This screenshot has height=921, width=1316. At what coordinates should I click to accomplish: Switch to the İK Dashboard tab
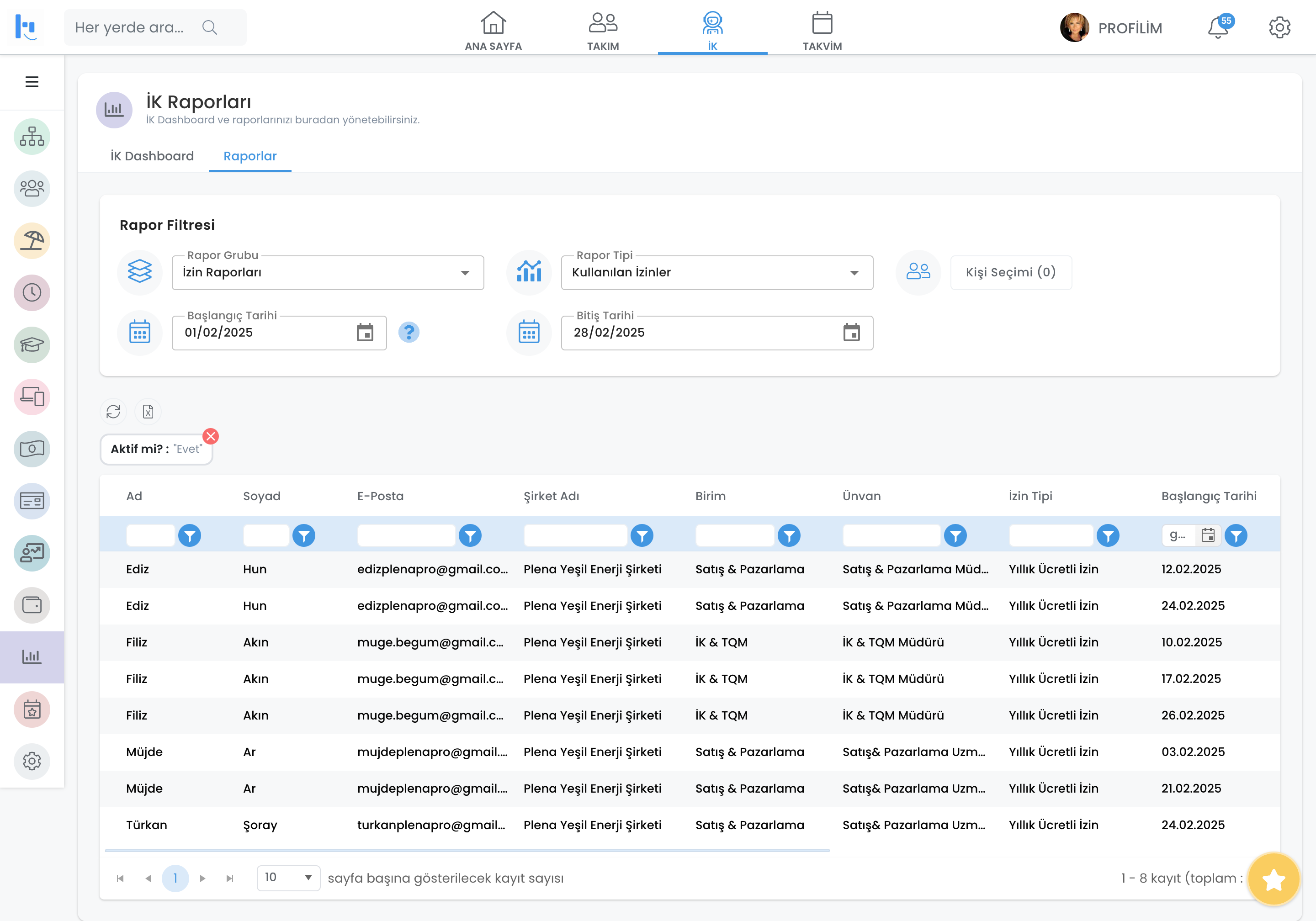click(x=152, y=156)
